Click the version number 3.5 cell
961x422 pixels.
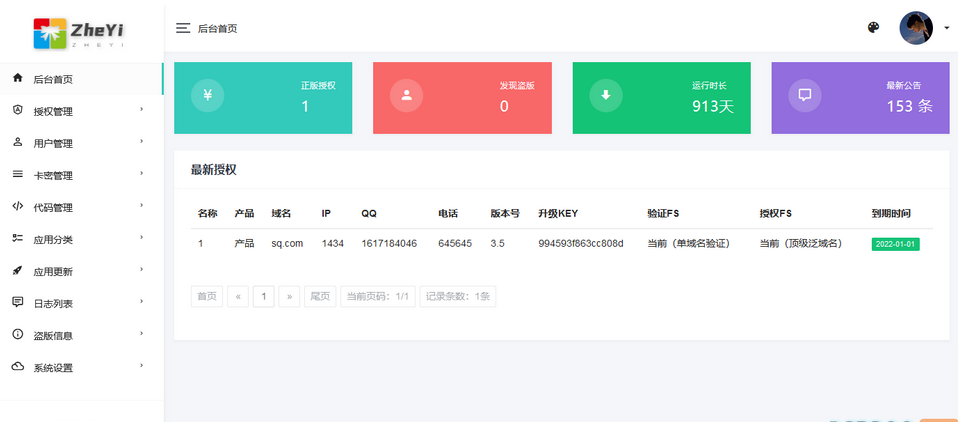(498, 244)
